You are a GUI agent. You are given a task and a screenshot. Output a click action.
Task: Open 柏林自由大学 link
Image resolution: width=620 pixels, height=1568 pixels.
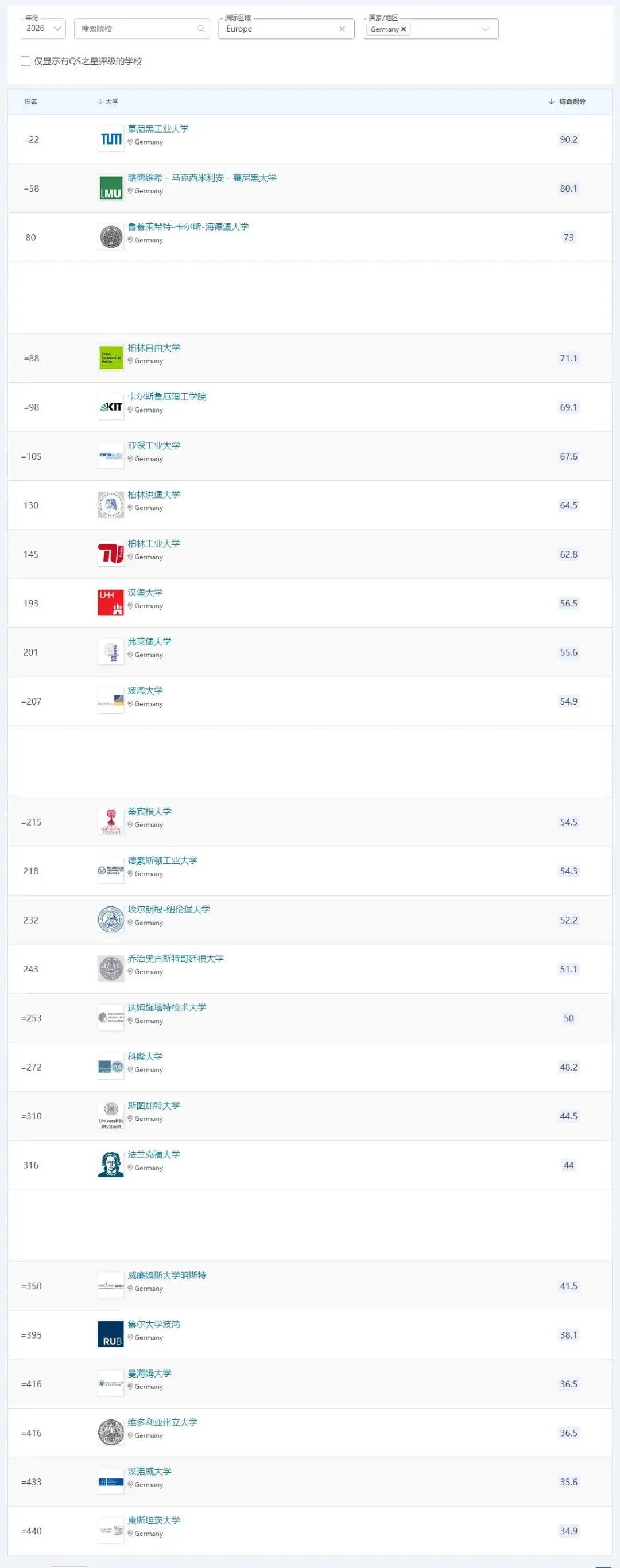(x=153, y=348)
